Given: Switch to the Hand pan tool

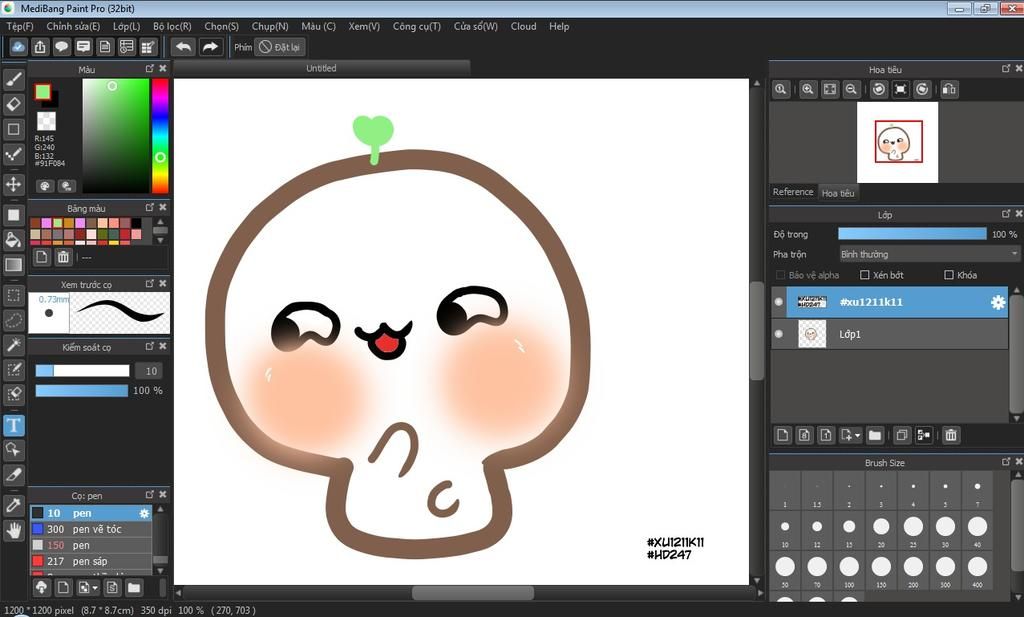Looking at the screenshot, I should point(14,530).
